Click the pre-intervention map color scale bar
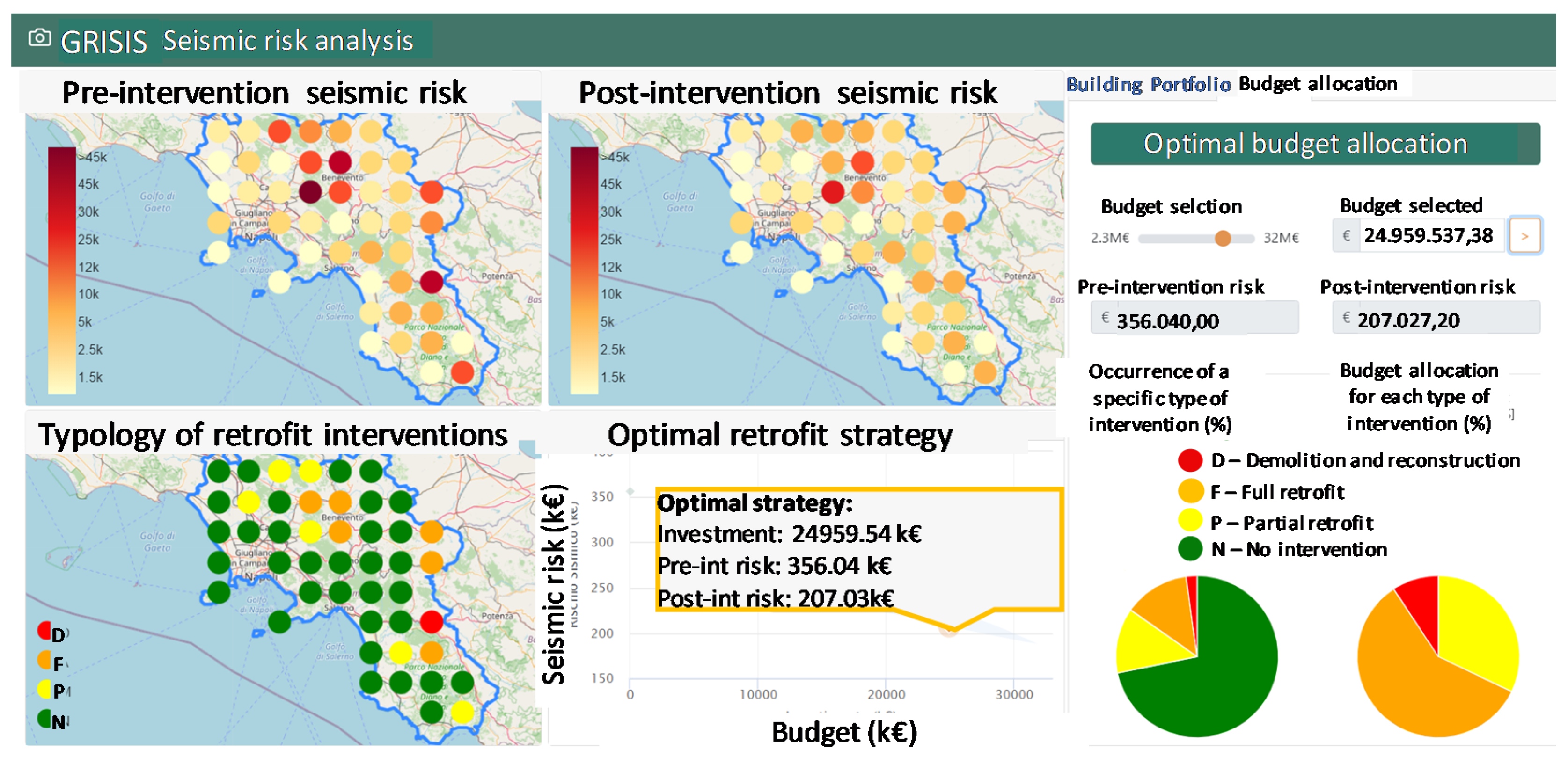This screenshot has width=1568, height=764. click(61, 271)
